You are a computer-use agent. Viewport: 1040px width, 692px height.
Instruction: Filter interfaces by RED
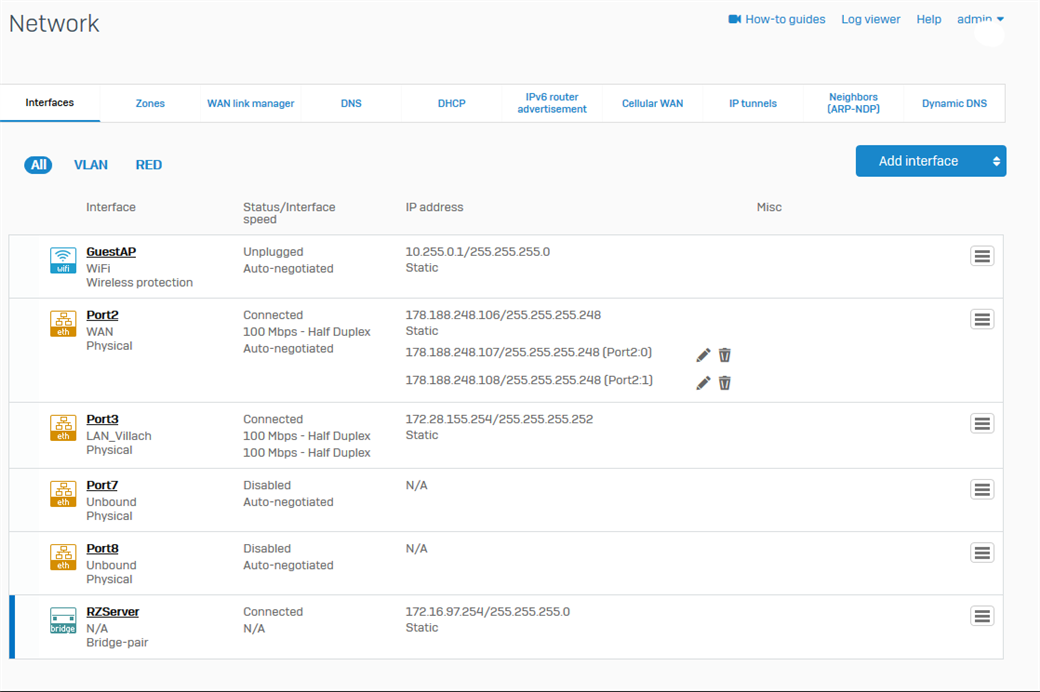tap(149, 165)
